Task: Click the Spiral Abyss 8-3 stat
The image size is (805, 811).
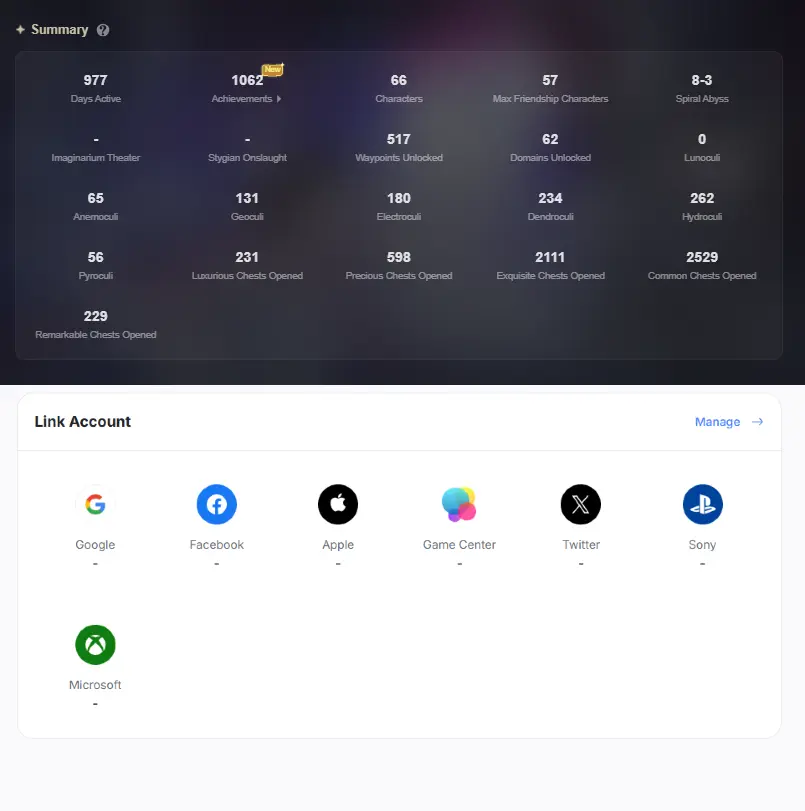Action: [702, 88]
